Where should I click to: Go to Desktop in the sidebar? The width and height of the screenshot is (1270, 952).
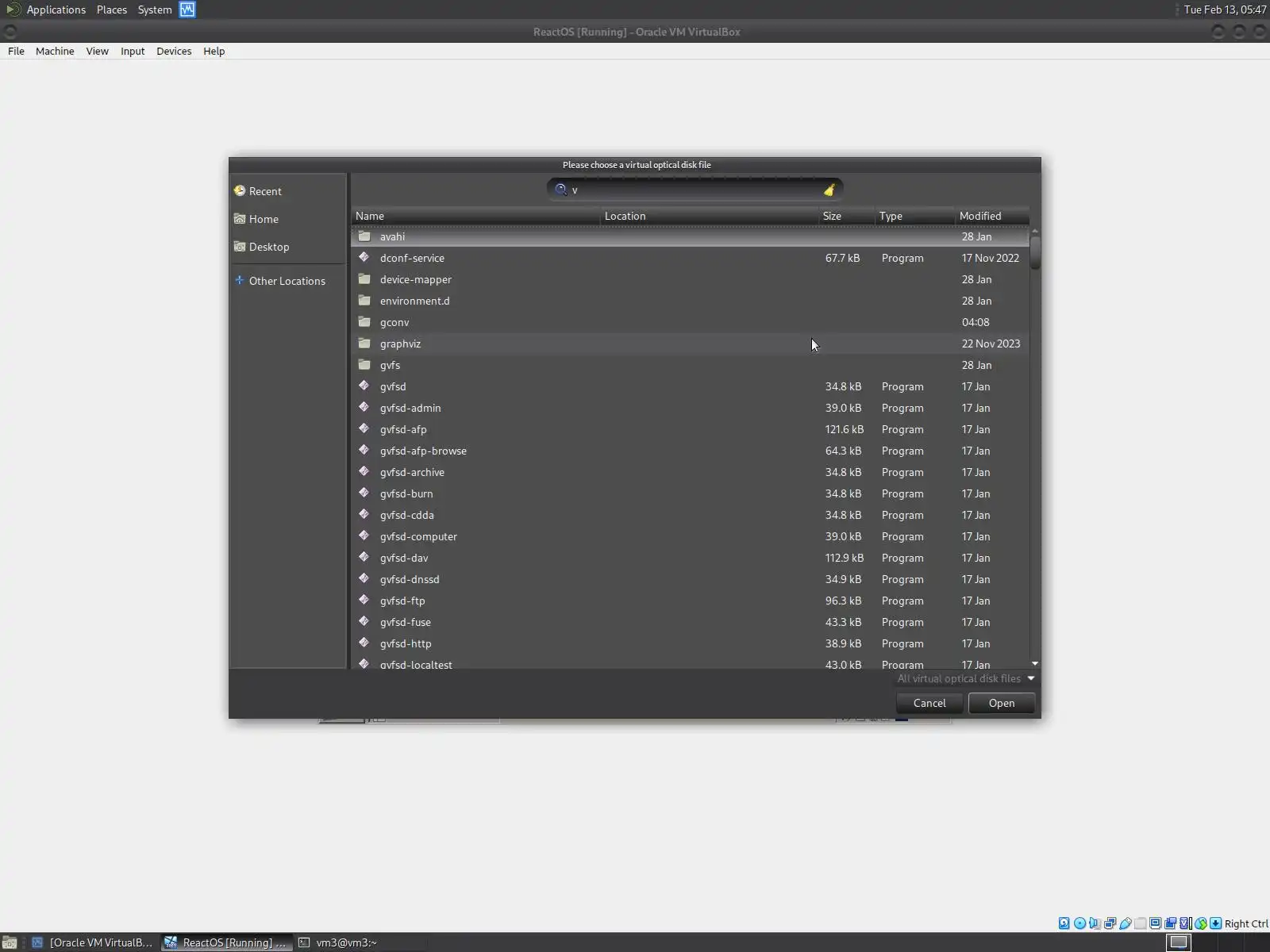click(288, 247)
